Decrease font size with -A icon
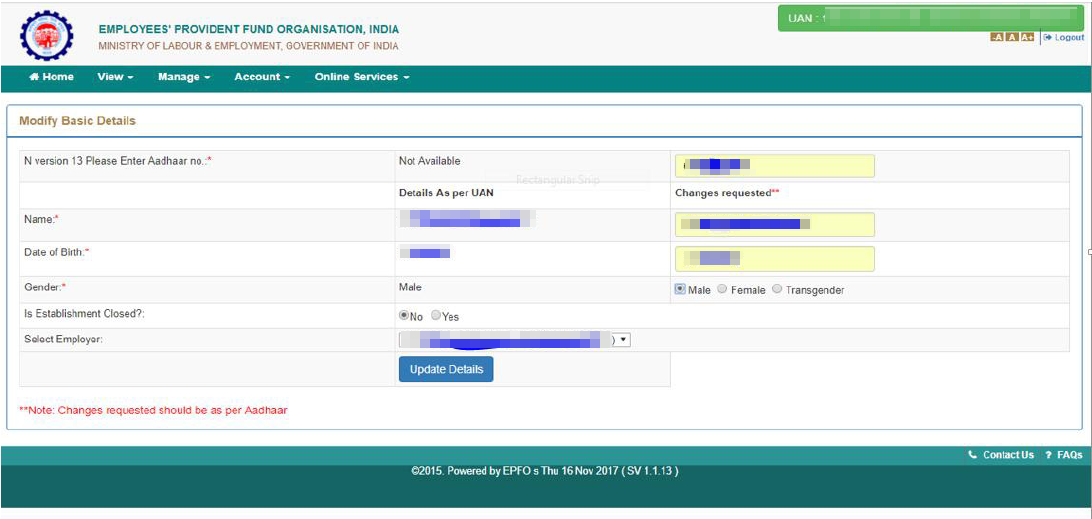 997,38
